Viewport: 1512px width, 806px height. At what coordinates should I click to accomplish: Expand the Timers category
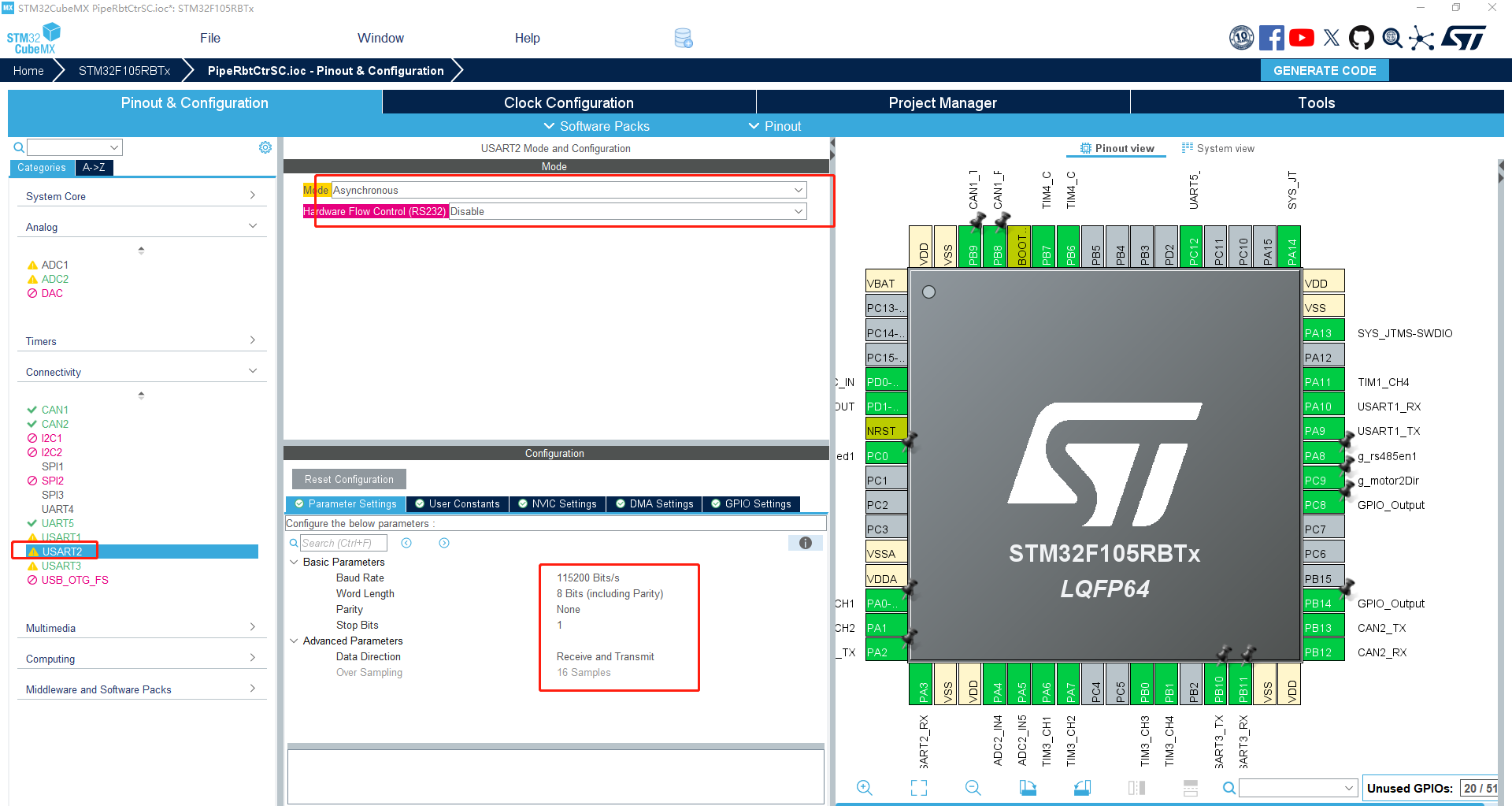point(141,341)
